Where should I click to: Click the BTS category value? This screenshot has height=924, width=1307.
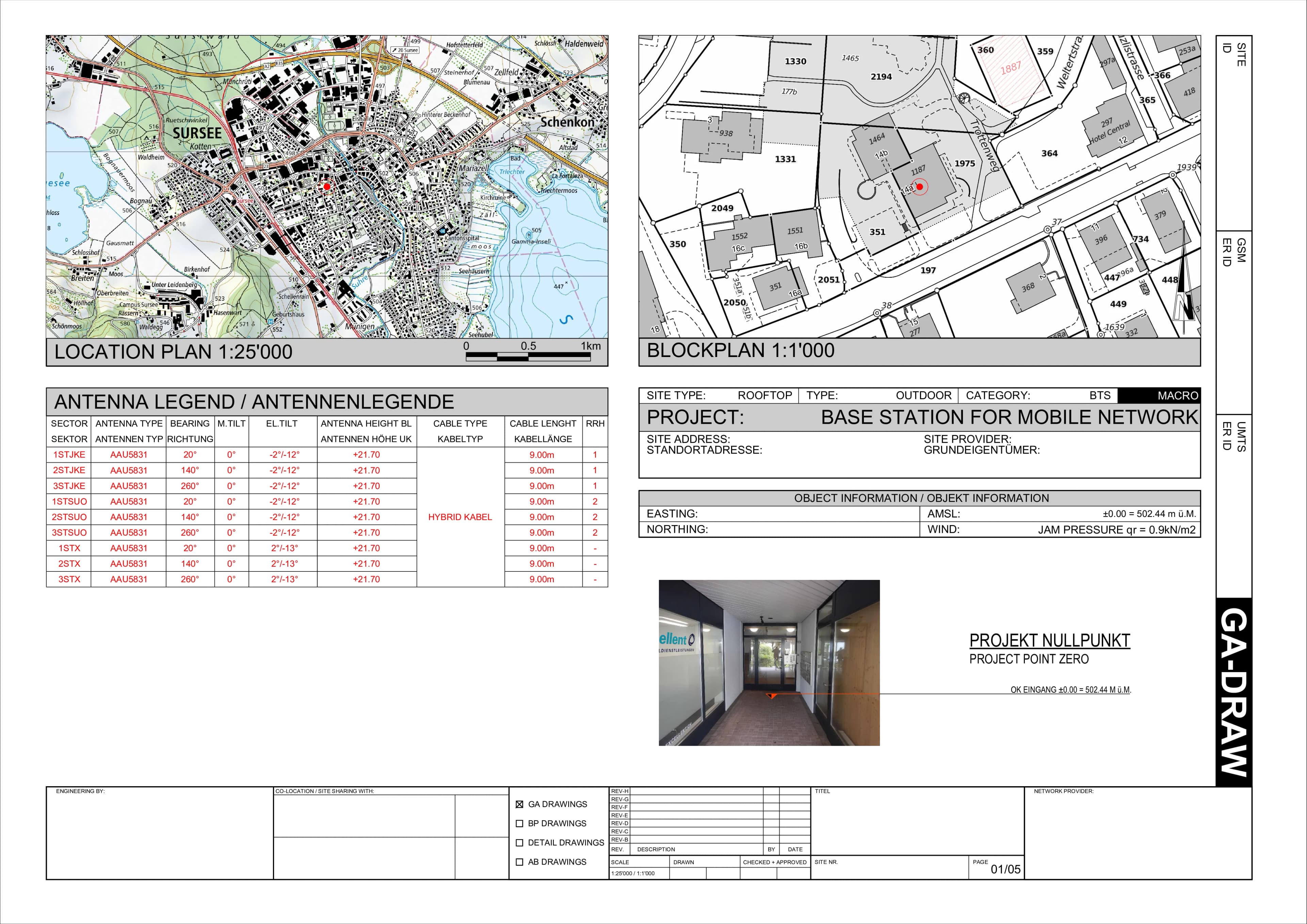tap(1100, 395)
